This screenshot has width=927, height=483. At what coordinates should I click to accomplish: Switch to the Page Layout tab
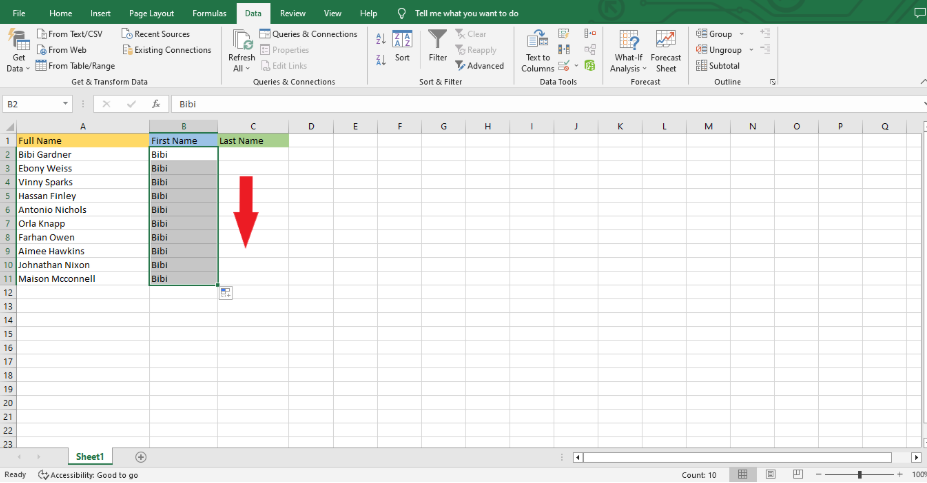point(151,13)
